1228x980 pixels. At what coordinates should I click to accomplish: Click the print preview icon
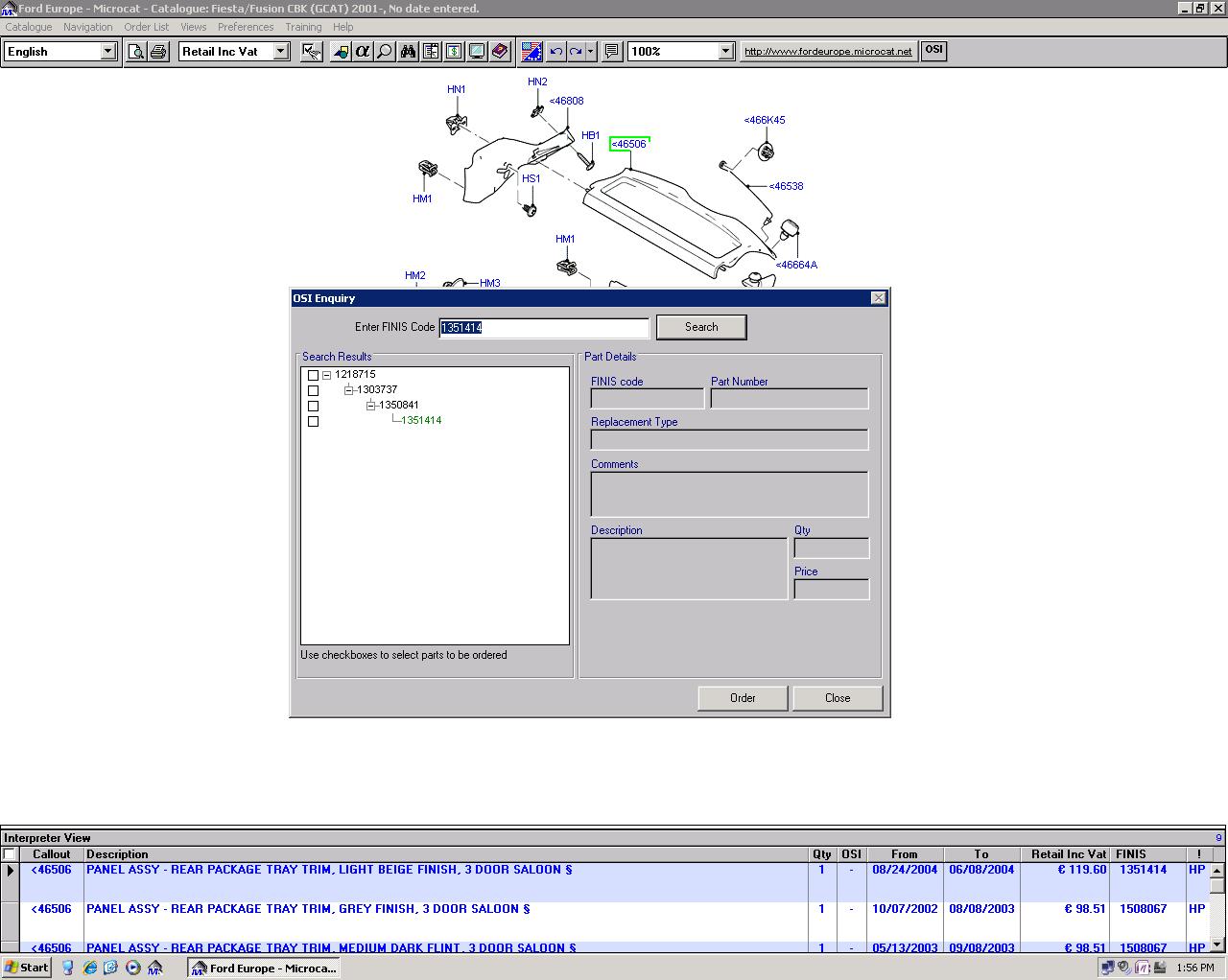136,52
